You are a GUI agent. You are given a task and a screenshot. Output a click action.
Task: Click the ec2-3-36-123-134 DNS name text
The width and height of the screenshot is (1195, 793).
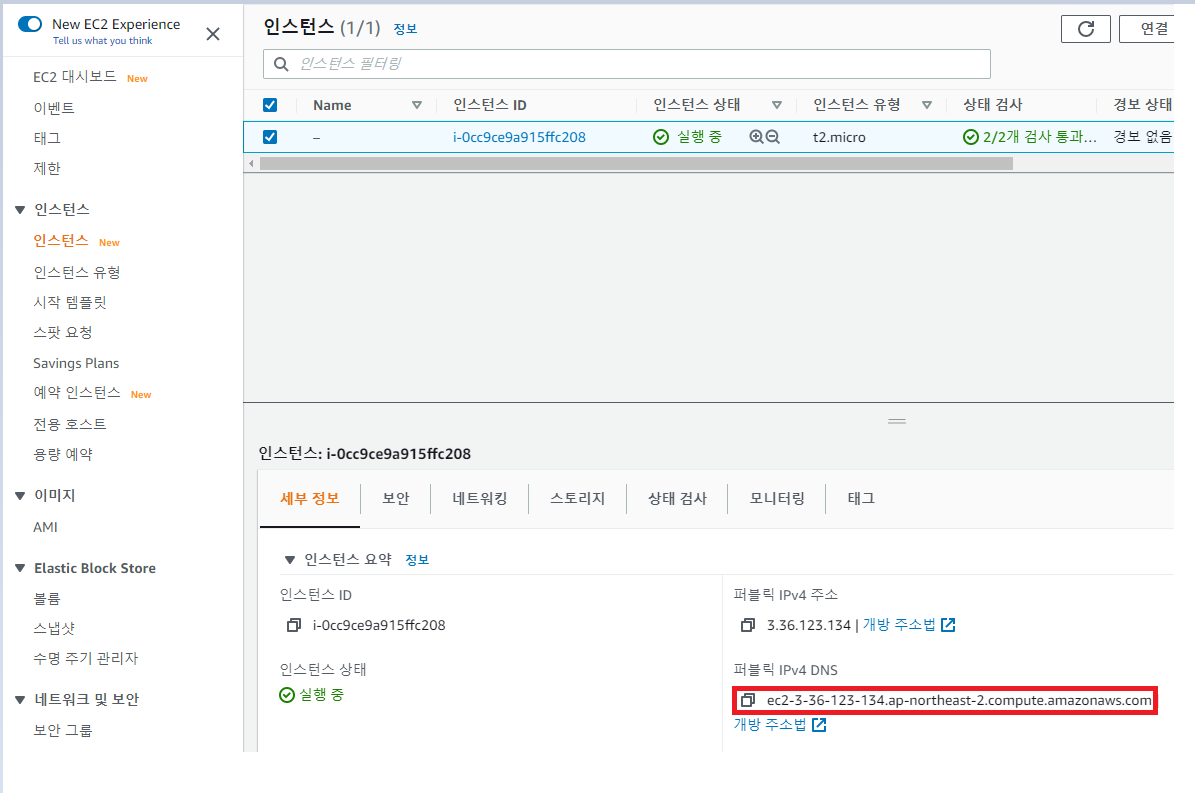[959, 701]
